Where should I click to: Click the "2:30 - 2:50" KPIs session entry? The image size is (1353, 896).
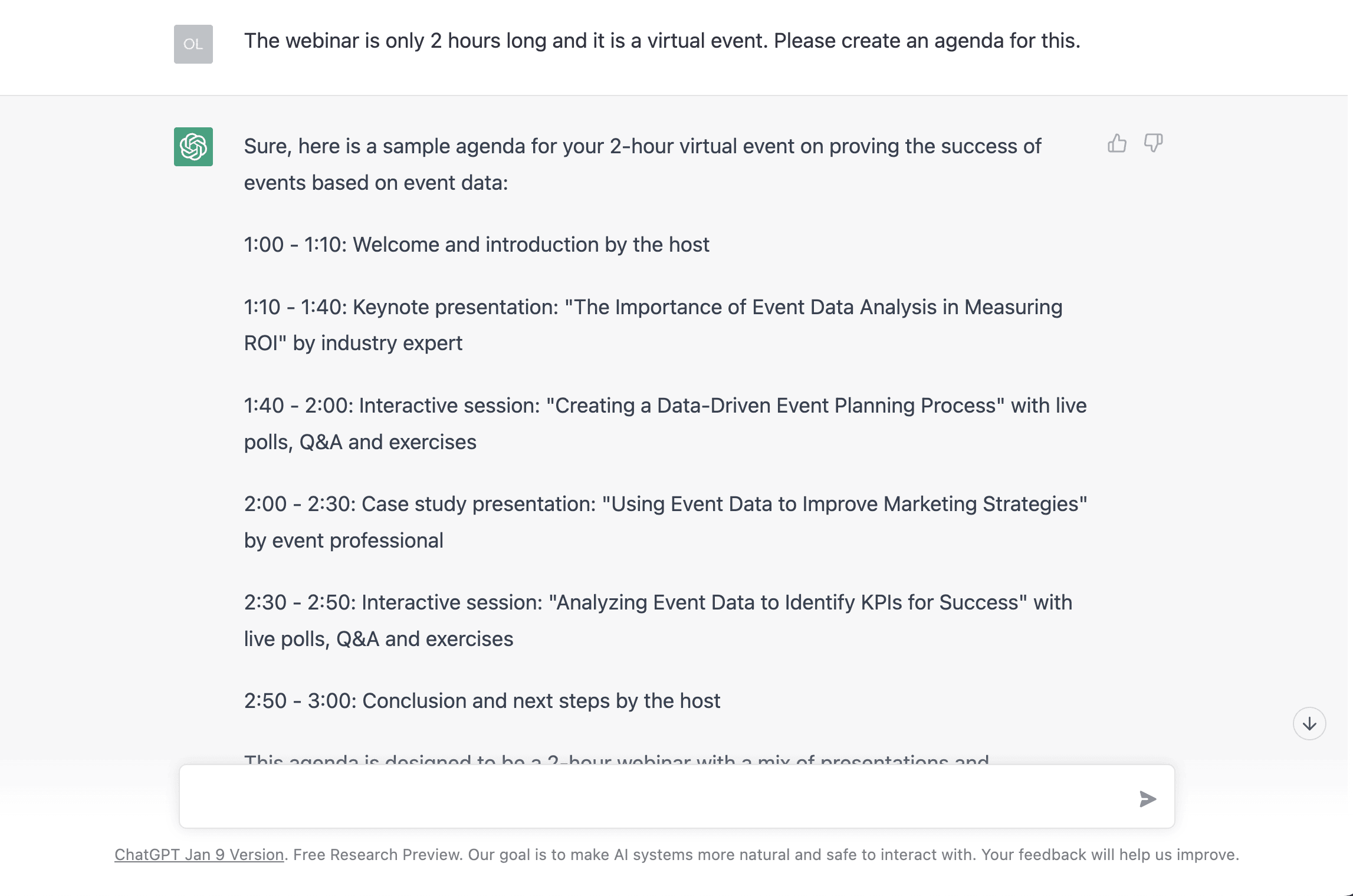(658, 602)
